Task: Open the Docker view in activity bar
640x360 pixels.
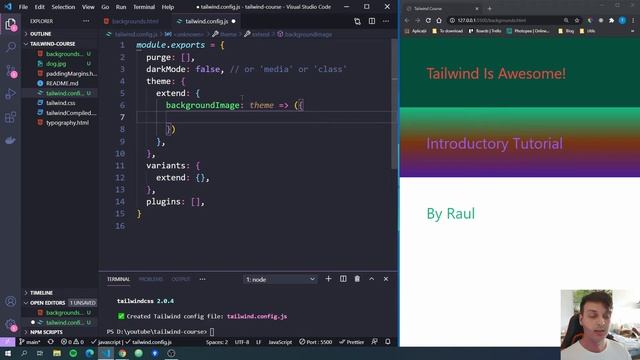Action: pyautogui.click(x=11, y=140)
